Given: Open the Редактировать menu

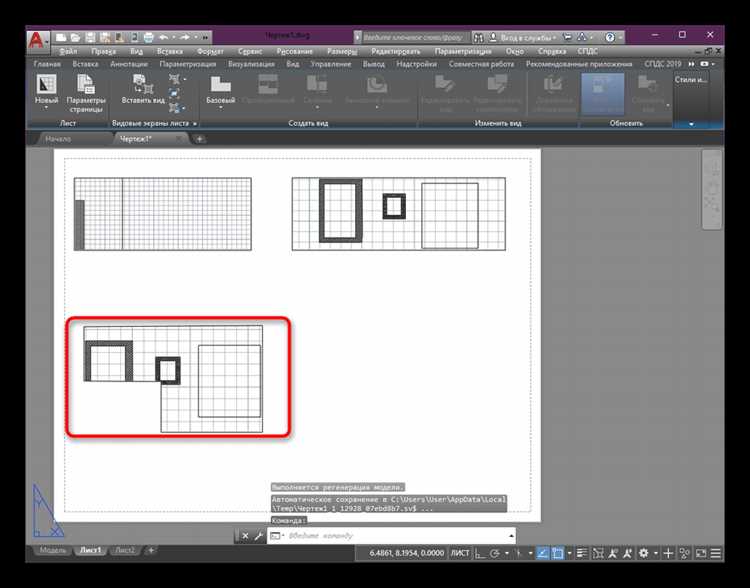Looking at the screenshot, I should click(x=396, y=51).
